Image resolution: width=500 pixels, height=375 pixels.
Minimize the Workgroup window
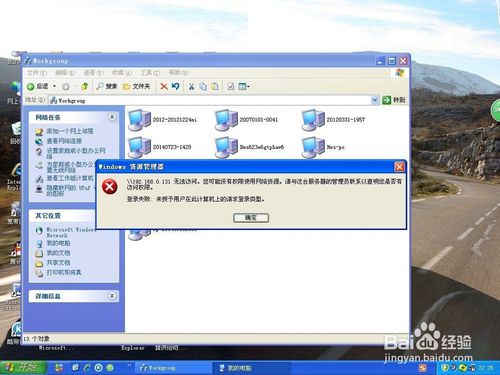(x=380, y=61)
